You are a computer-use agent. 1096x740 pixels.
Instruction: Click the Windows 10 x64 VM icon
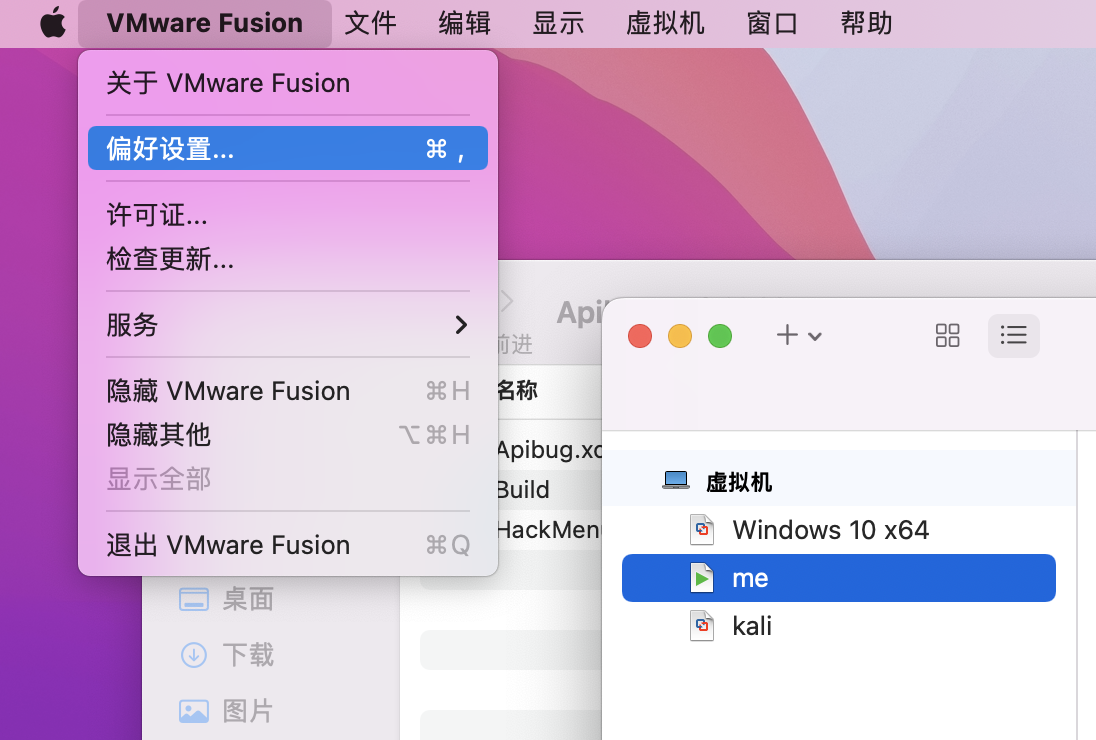point(703,529)
